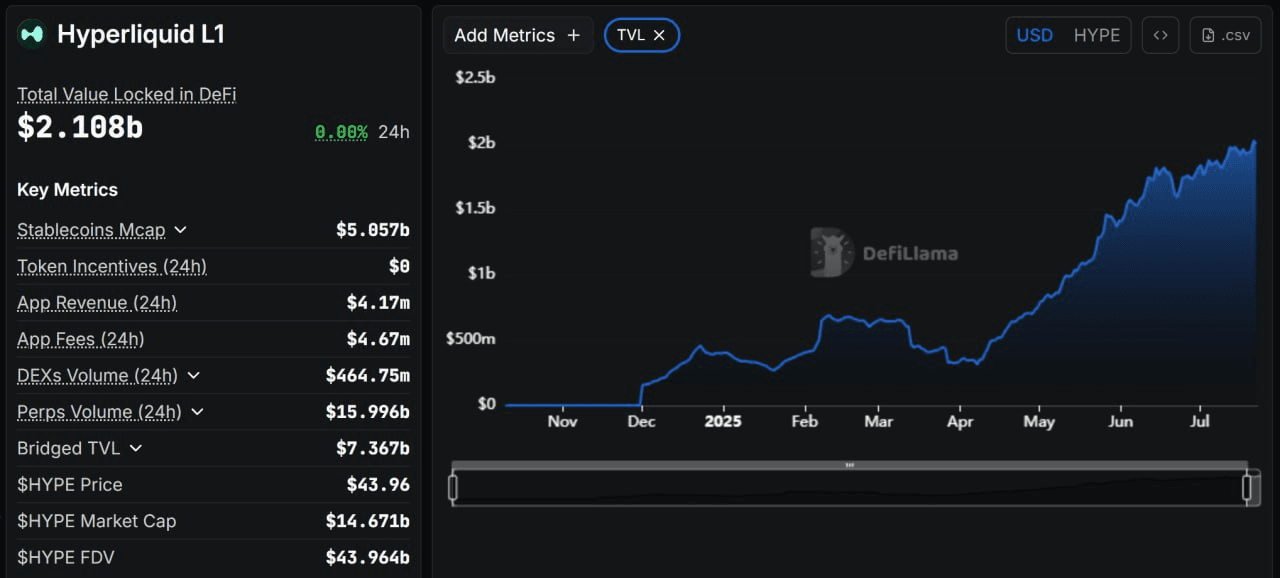1280x578 pixels.
Task: Grab the left handle of the range slider
Action: pyautogui.click(x=453, y=488)
